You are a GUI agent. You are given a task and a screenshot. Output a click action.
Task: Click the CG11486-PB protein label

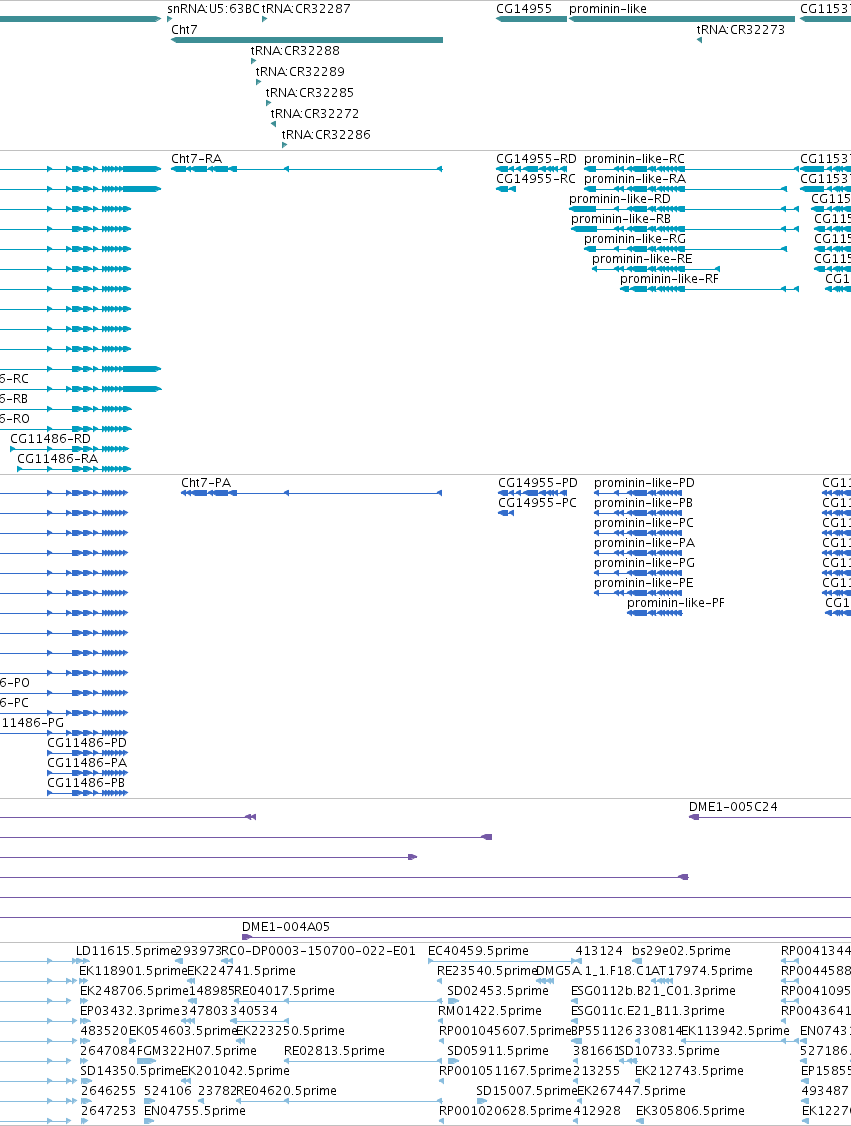(86, 782)
